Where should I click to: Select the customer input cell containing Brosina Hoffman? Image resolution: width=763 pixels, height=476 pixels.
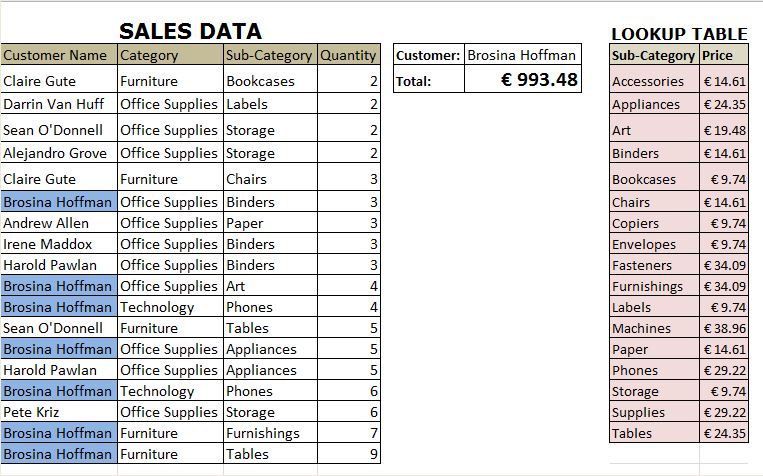click(522, 56)
